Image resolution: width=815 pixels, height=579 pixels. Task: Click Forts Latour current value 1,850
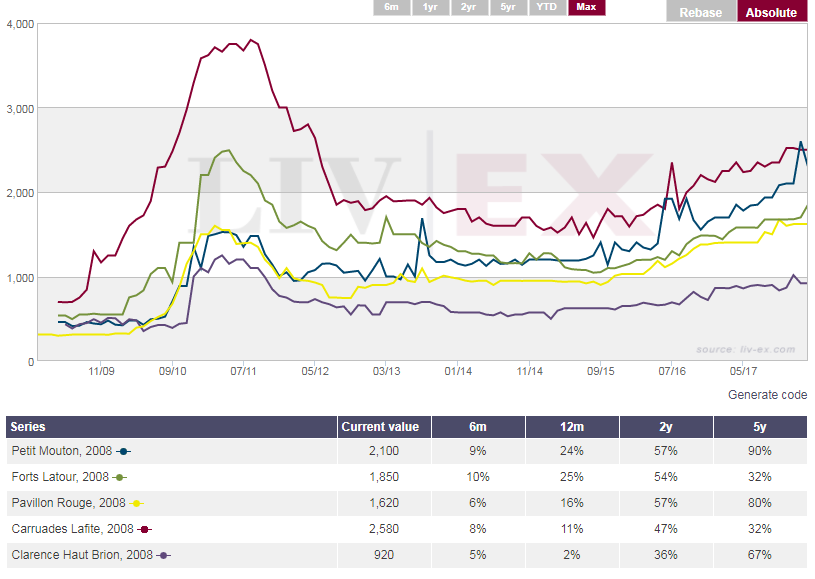point(384,477)
